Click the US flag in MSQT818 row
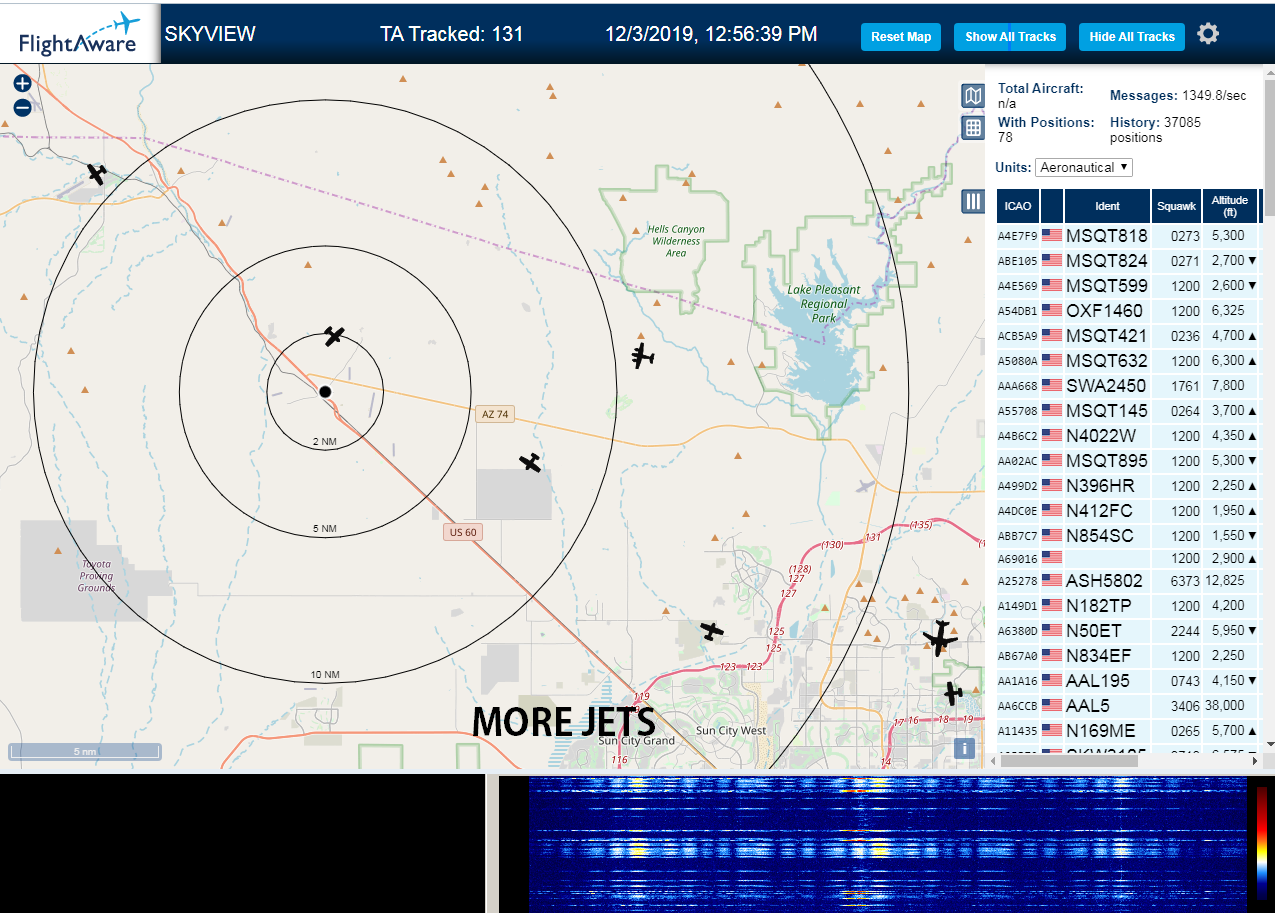Viewport: 1275px width, 913px height. [x=1052, y=235]
